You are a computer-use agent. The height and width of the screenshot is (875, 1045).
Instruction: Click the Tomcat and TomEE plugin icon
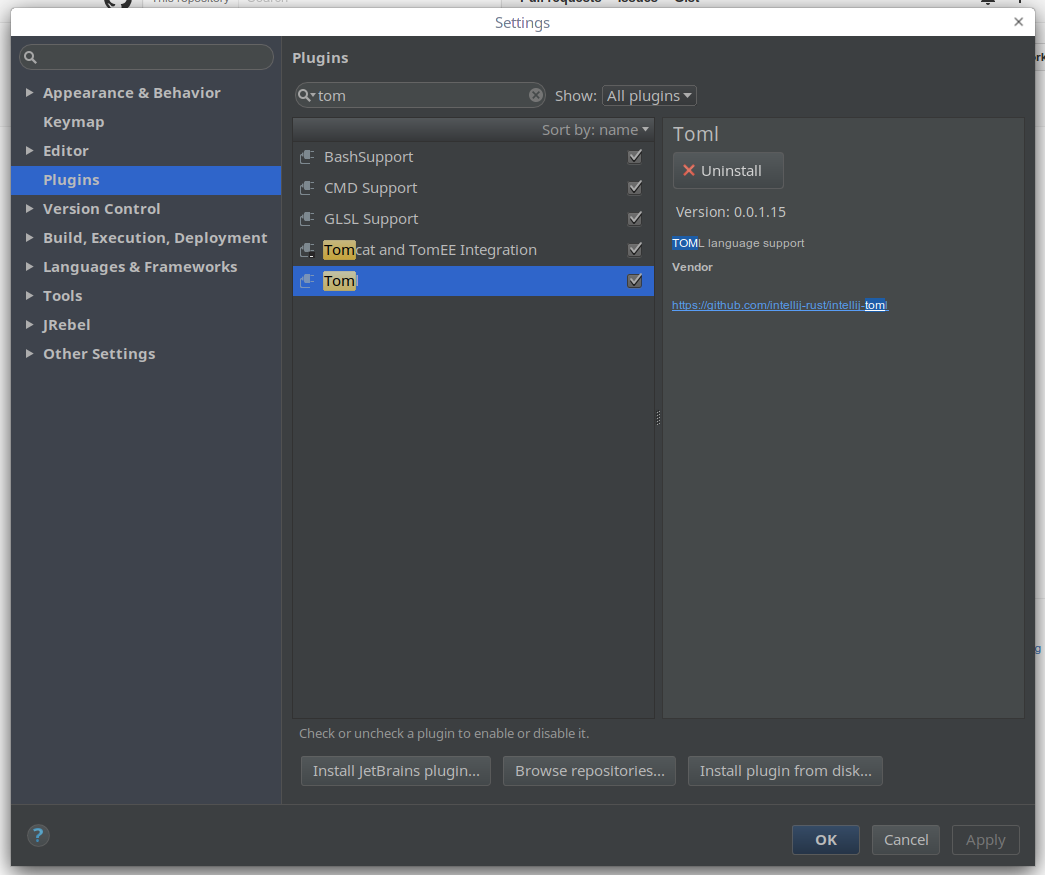[x=307, y=250]
